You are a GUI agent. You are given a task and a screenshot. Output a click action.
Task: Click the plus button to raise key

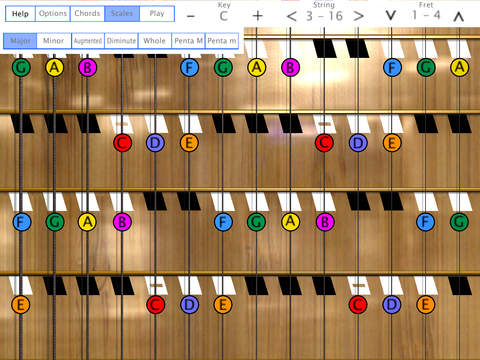pyautogui.click(x=257, y=16)
